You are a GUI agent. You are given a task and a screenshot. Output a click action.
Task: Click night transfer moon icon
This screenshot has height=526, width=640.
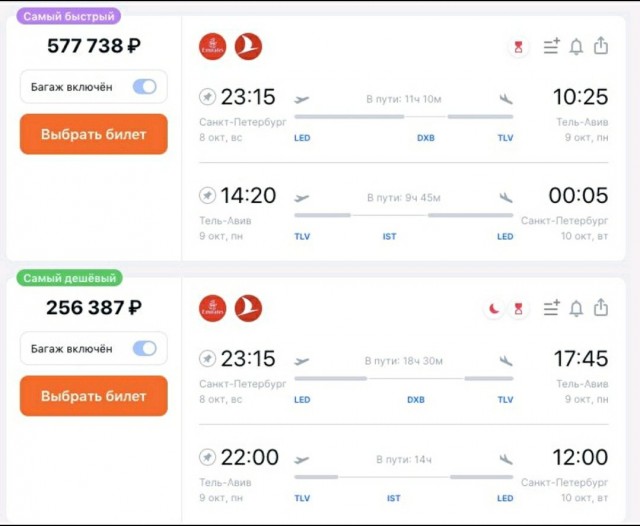coord(494,309)
